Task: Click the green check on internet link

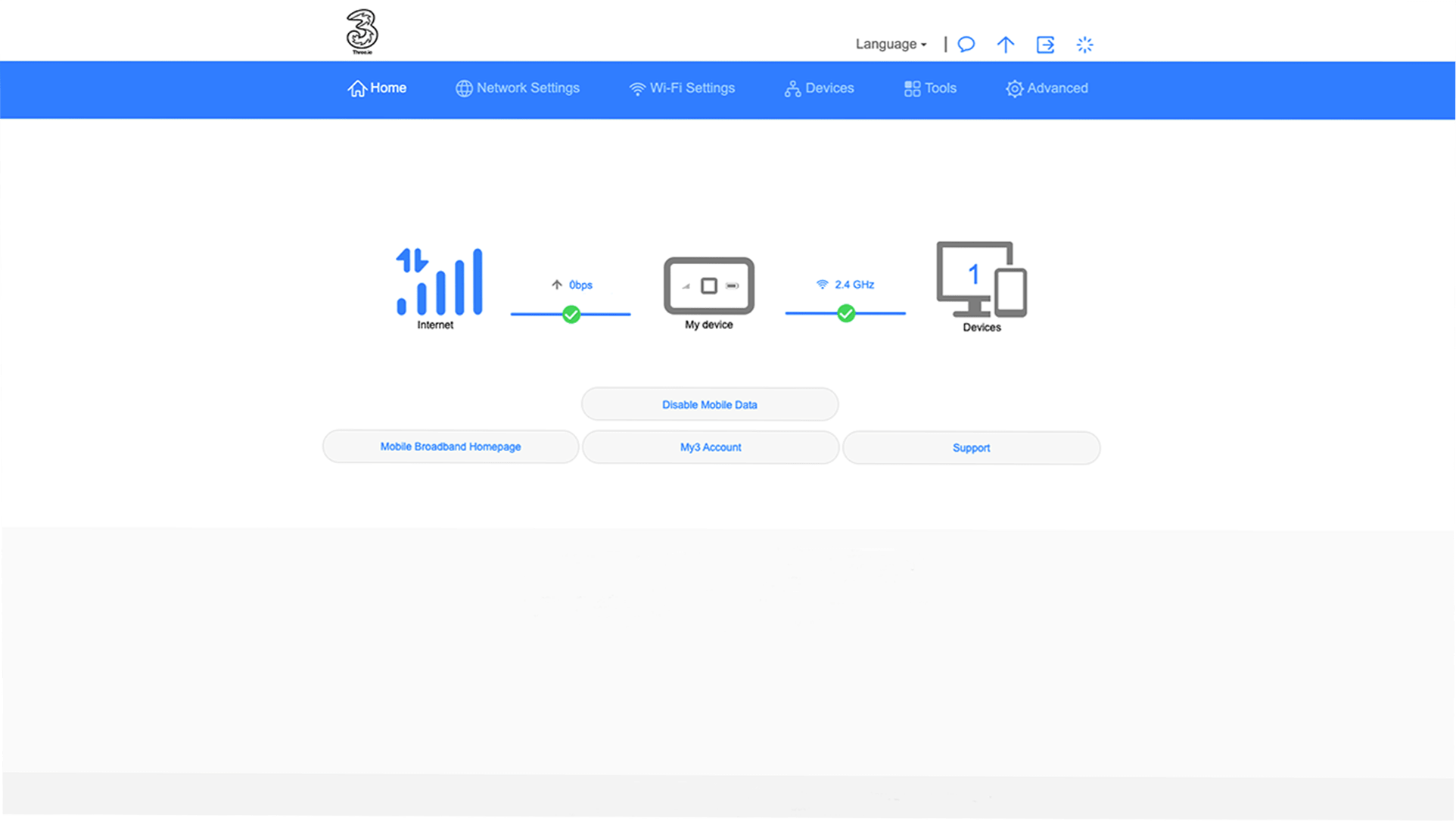Action: [x=571, y=314]
